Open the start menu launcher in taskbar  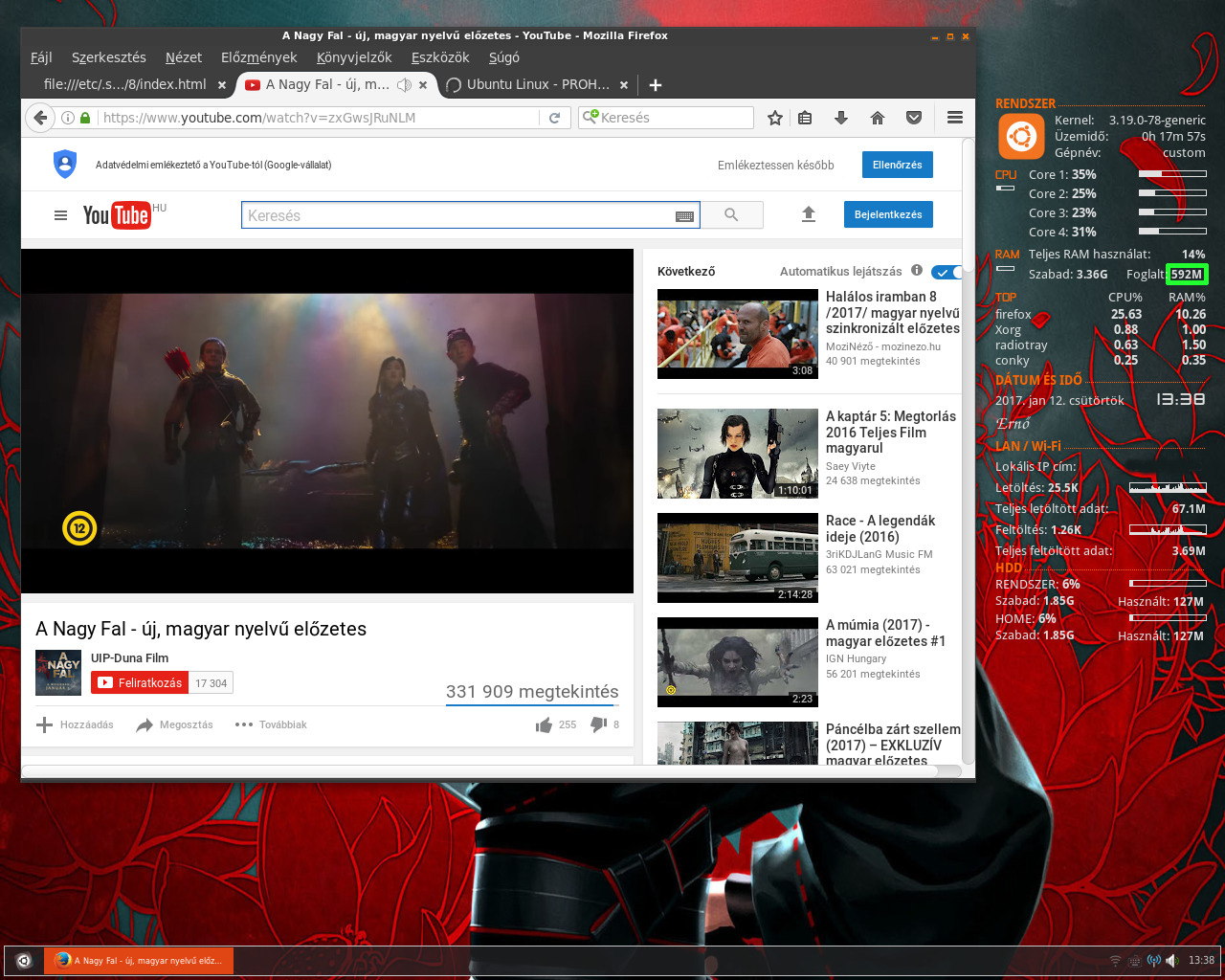(x=24, y=960)
